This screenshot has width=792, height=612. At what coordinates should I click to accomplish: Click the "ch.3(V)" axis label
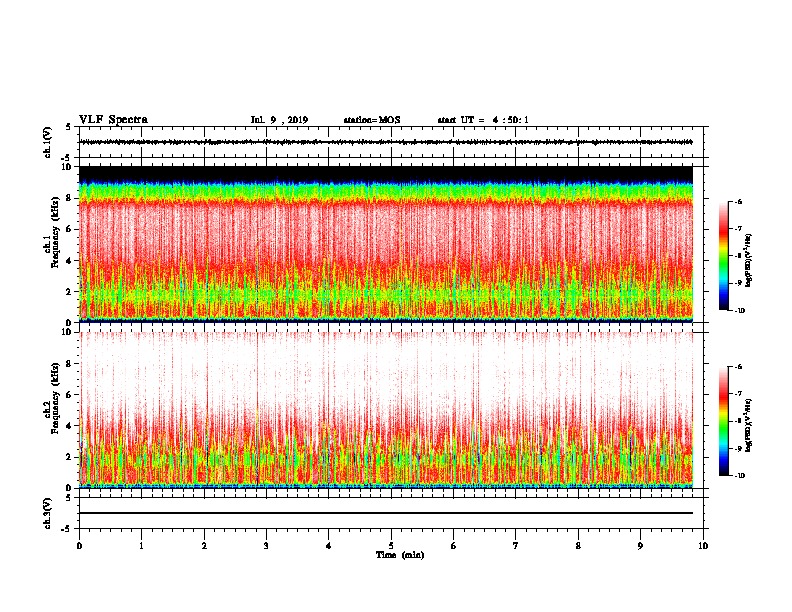tap(48, 513)
